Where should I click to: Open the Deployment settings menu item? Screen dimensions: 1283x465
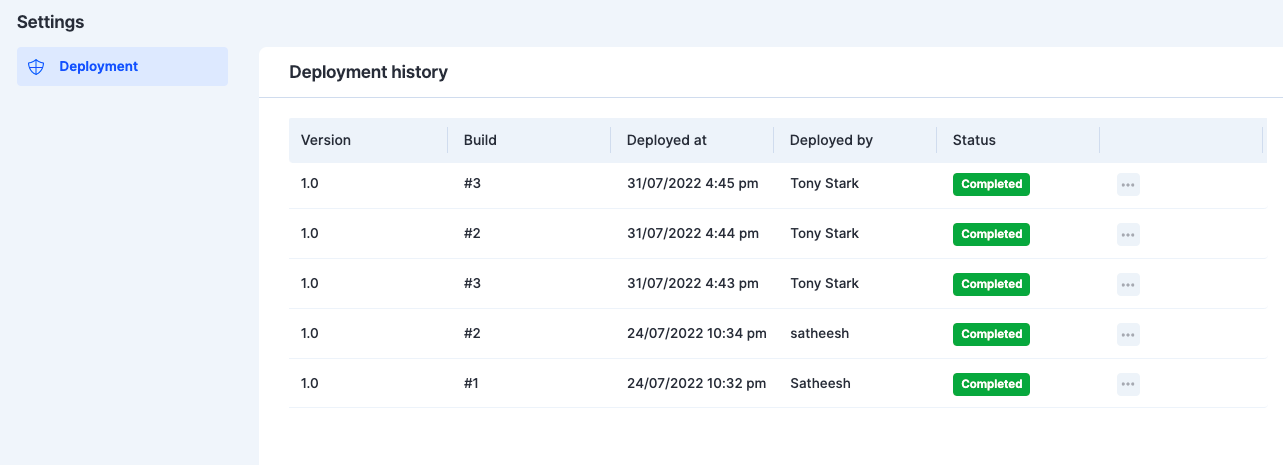98,67
